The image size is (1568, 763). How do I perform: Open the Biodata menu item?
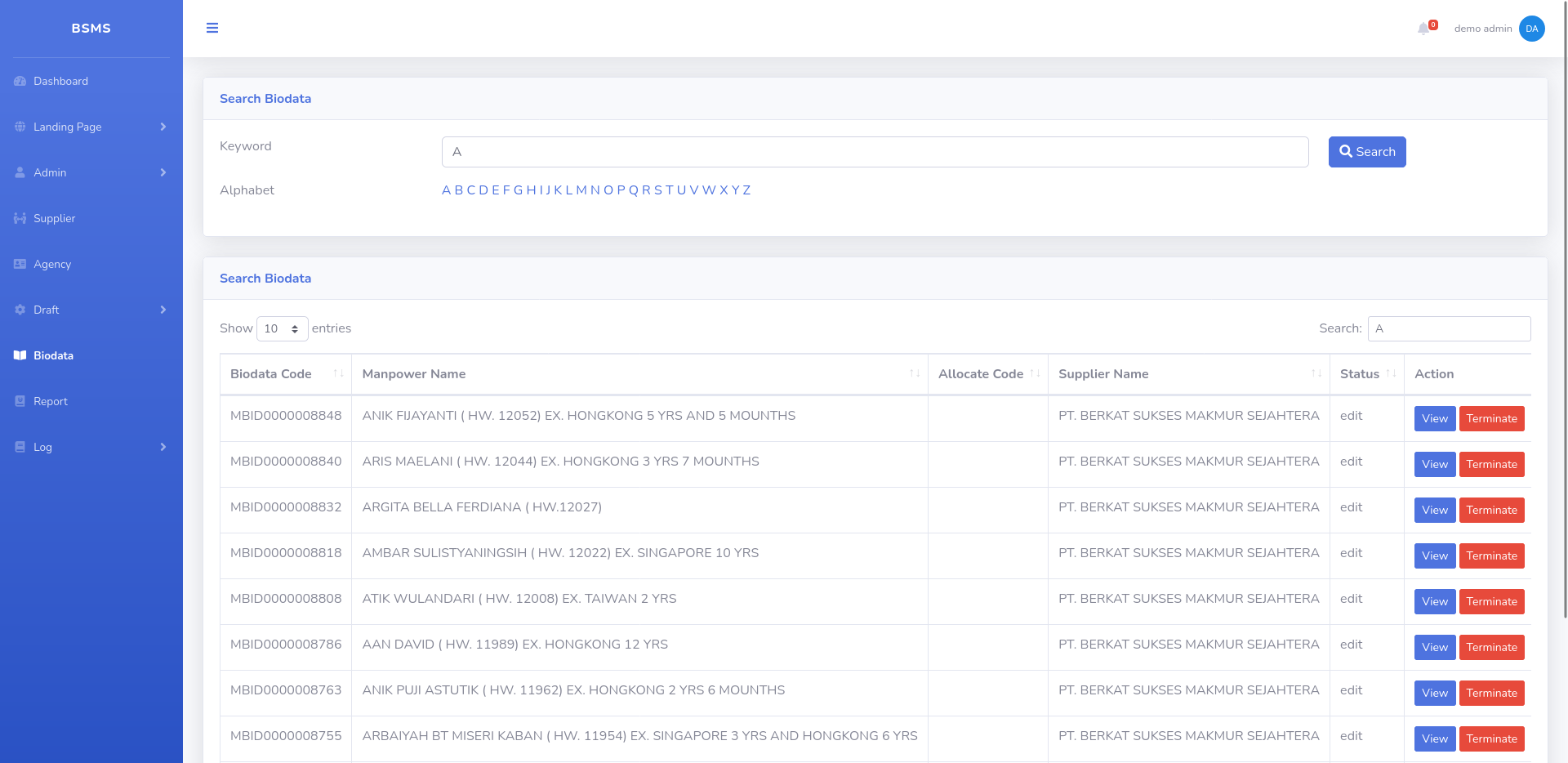click(91, 355)
